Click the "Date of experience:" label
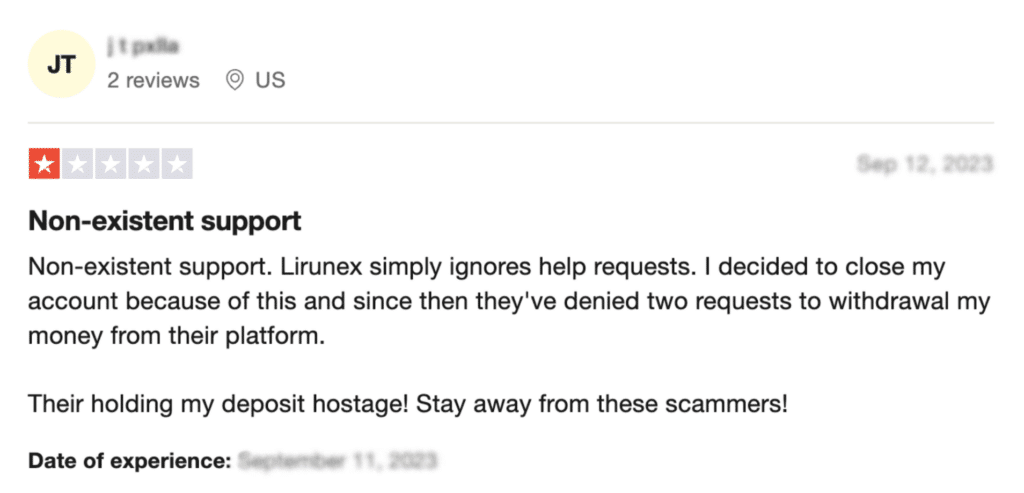Image resolution: width=1024 pixels, height=493 pixels. click(130, 462)
